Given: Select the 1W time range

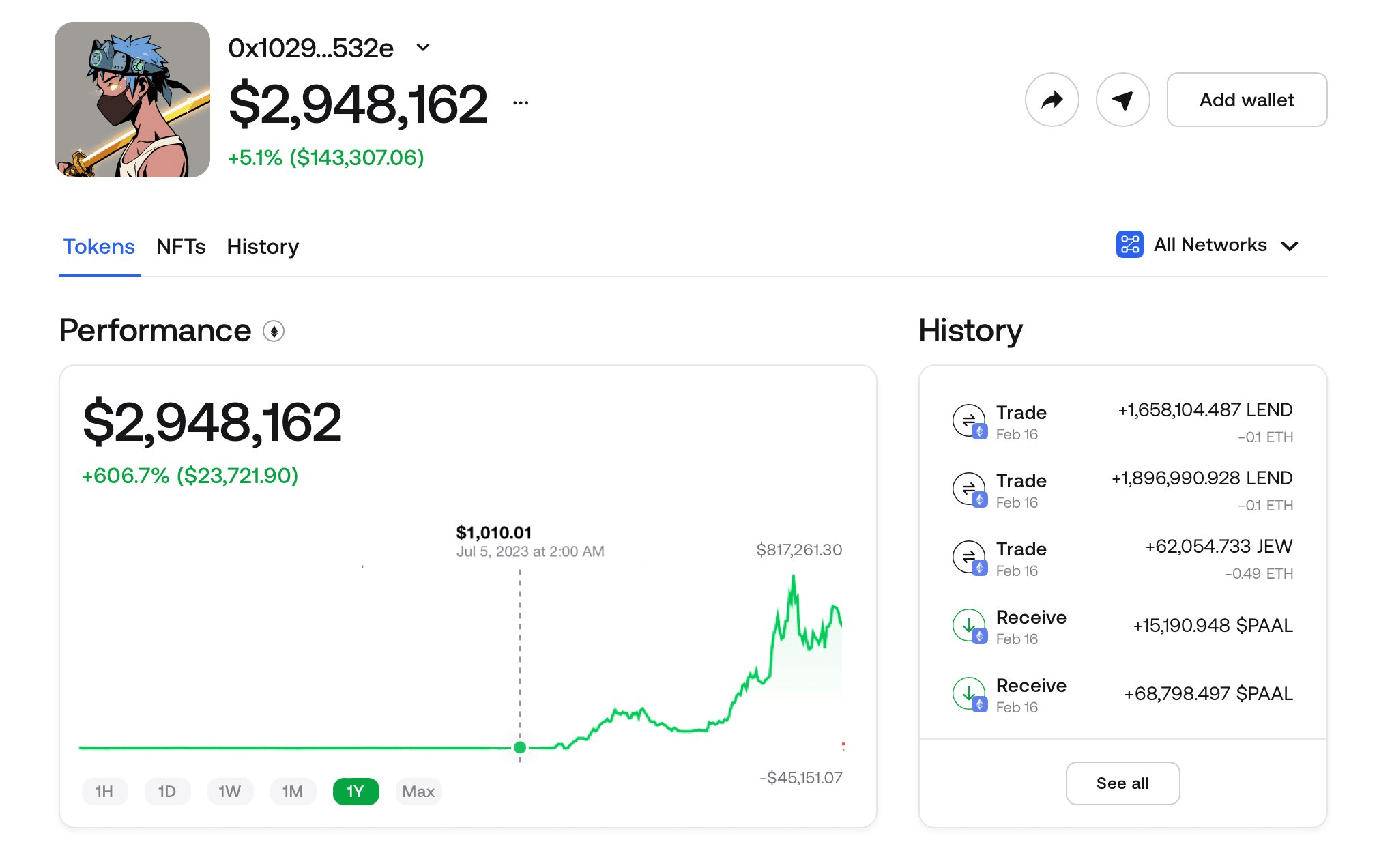Looking at the screenshot, I should click(x=230, y=792).
